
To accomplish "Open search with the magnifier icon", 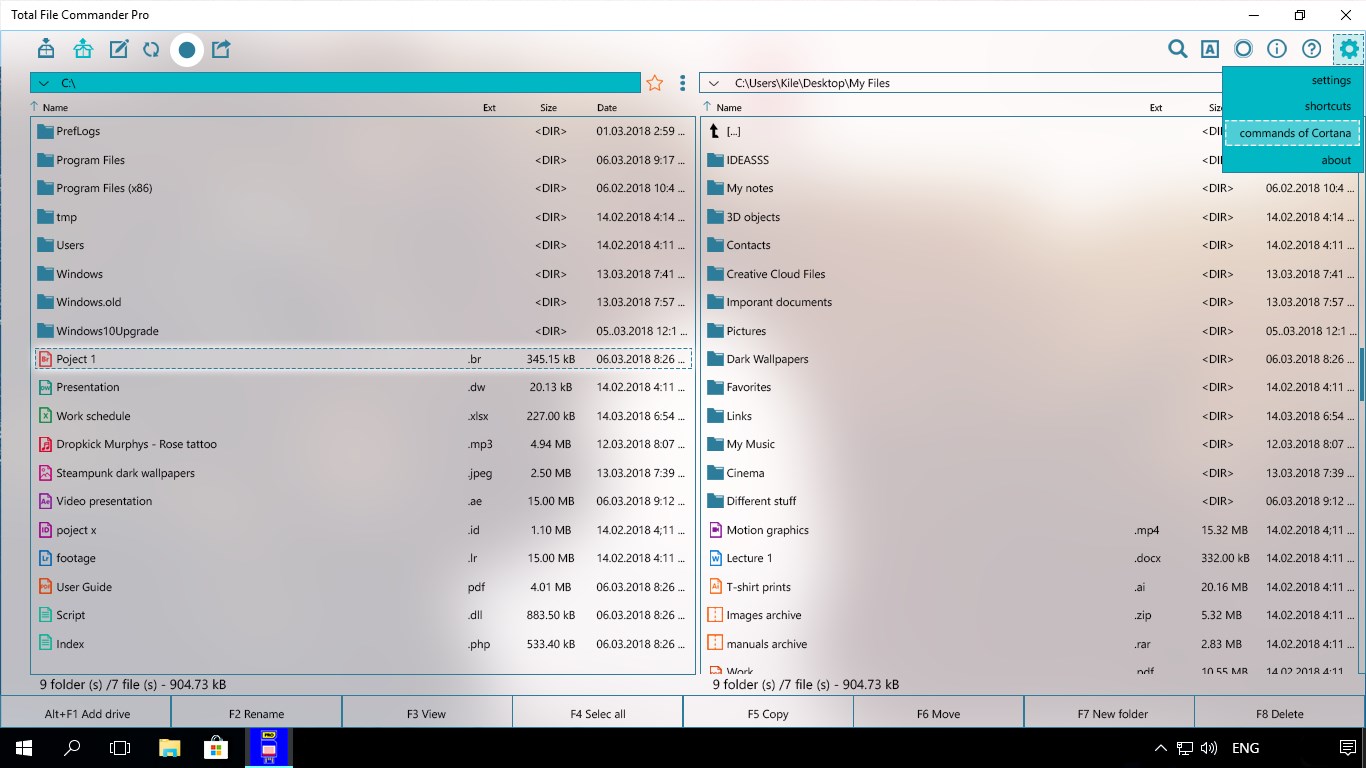I will click(1178, 49).
